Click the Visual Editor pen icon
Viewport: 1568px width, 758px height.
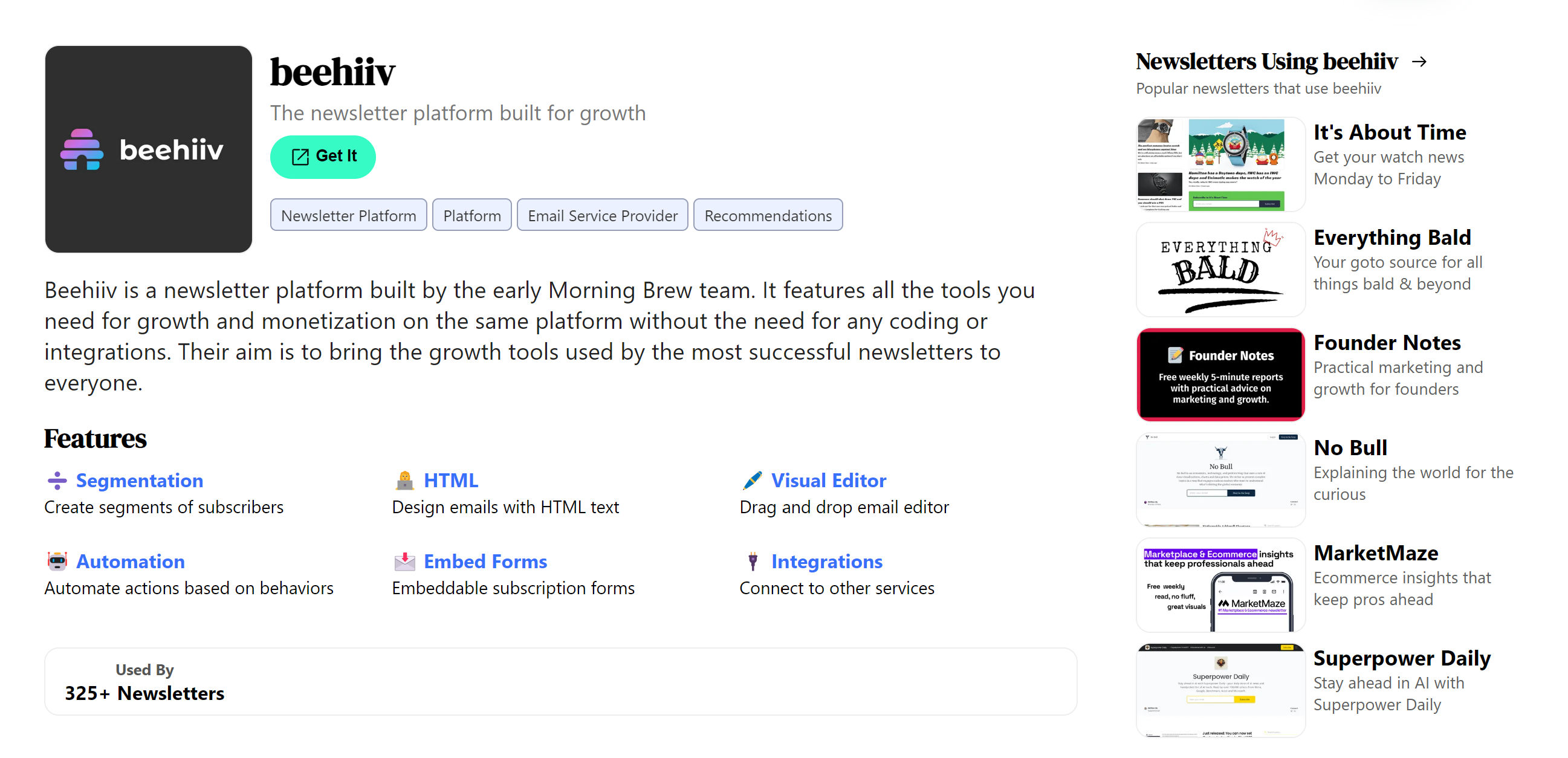753,481
